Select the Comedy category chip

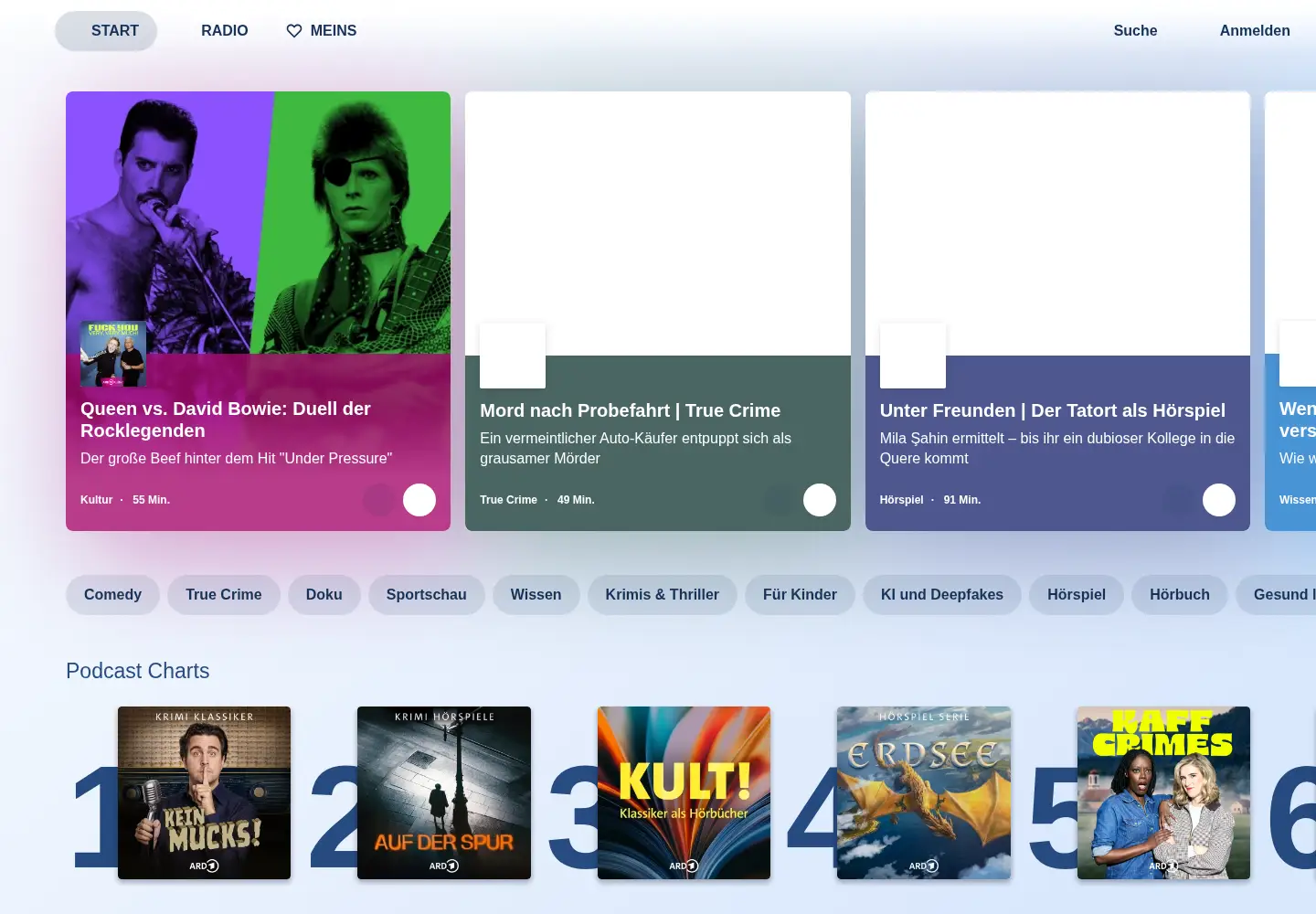[112, 595]
